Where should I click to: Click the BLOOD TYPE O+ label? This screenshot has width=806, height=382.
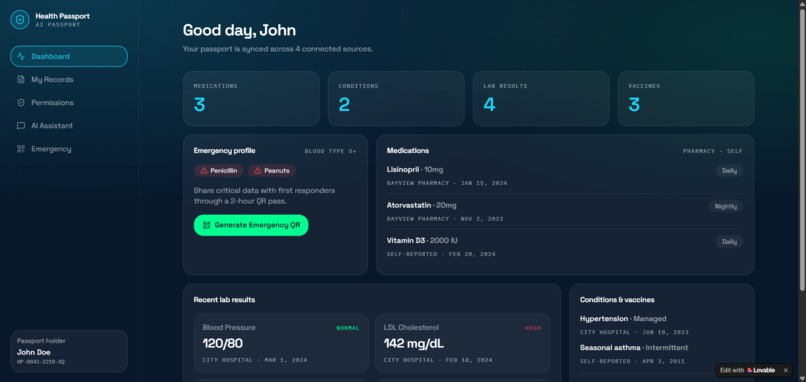click(331, 152)
